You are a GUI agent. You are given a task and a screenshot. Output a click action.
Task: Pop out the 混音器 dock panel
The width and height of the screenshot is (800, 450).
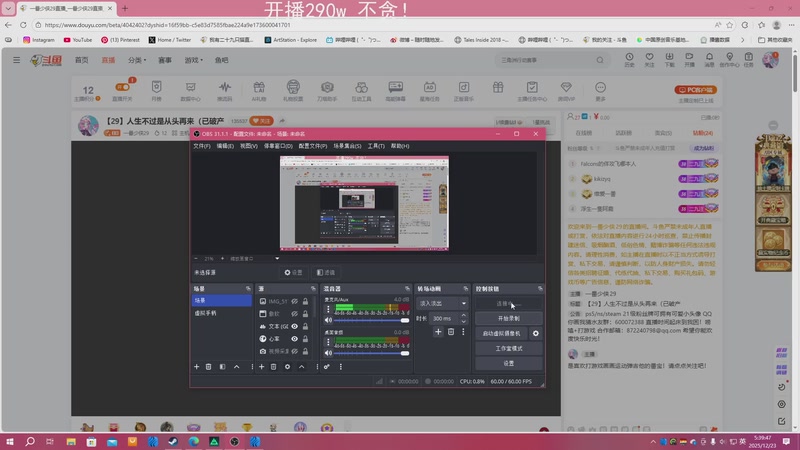(407, 289)
